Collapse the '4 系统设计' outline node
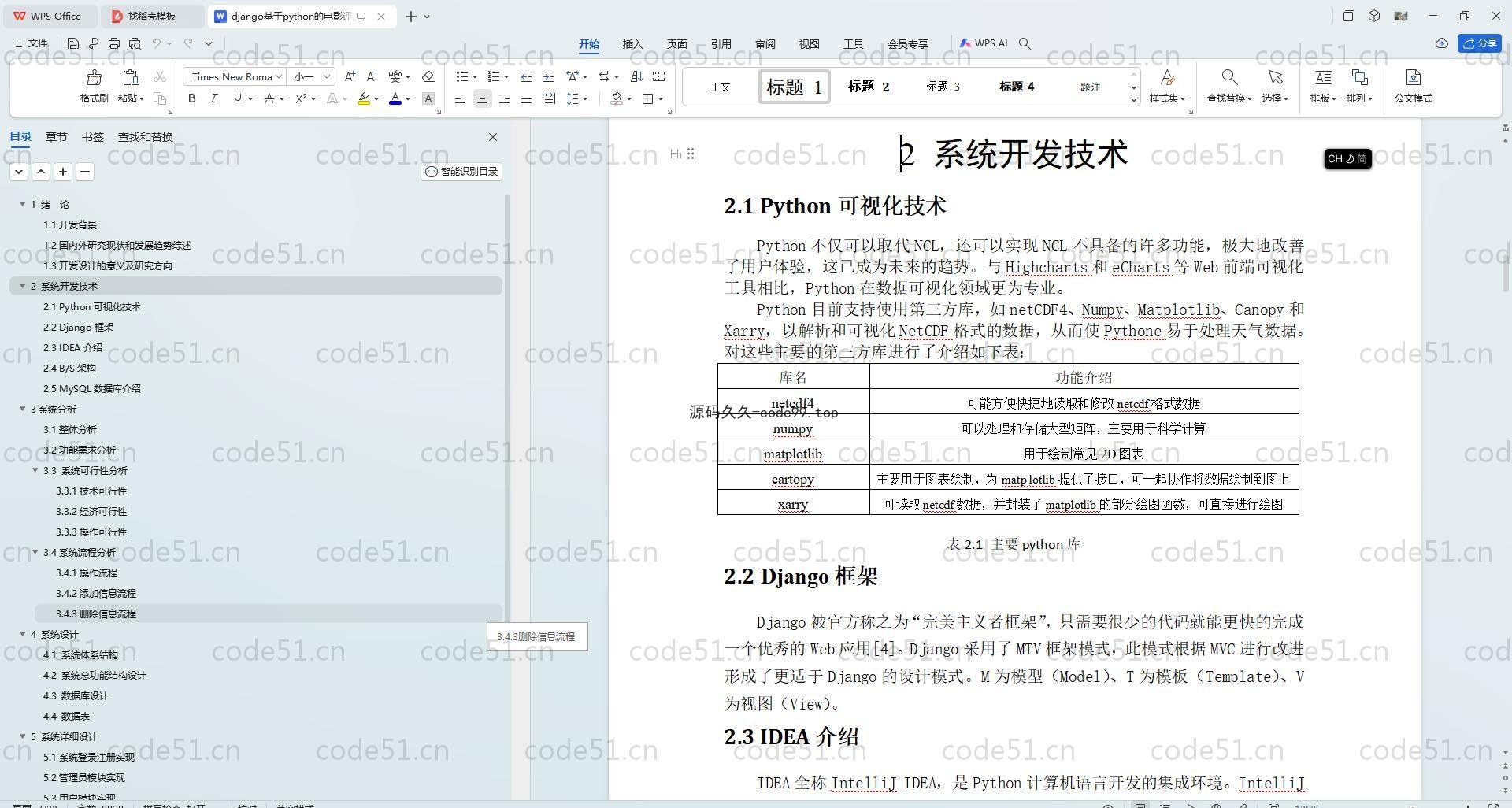Image resolution: width=1512 pixels, height=808 pixels. tap(23, 634)
